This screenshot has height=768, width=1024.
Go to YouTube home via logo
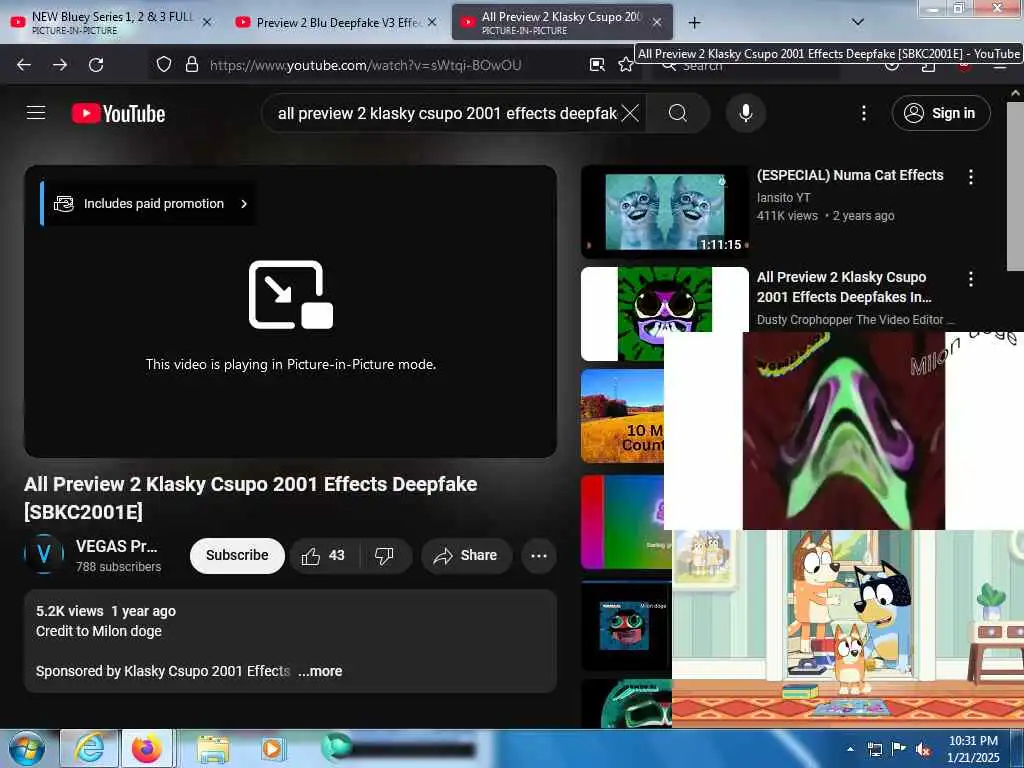118,114
